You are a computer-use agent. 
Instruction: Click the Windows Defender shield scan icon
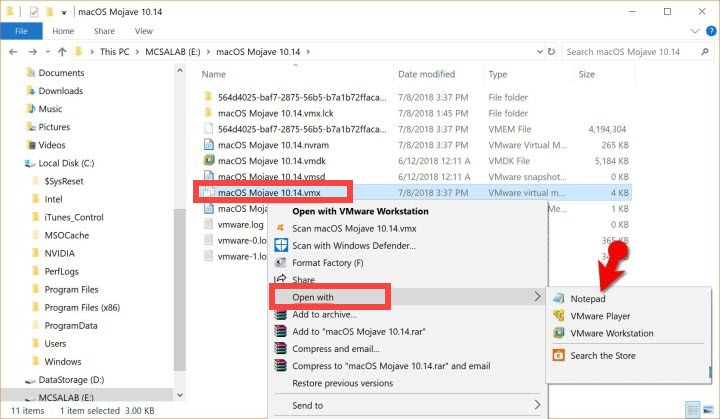coord(281,245)
